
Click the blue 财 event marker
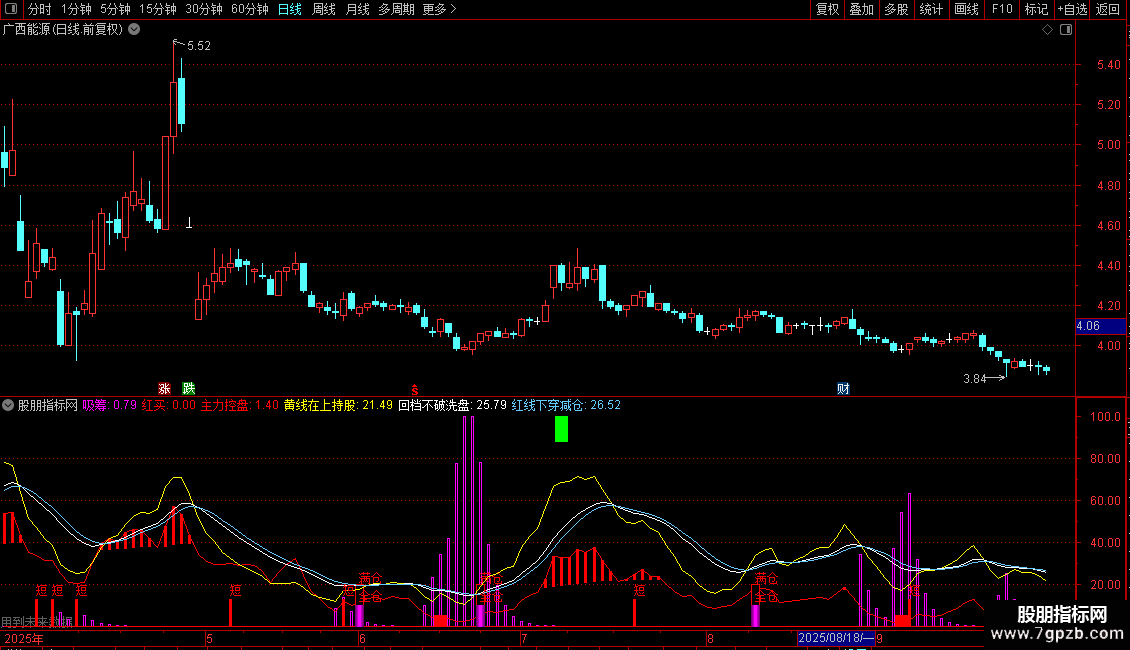[843, 388]
